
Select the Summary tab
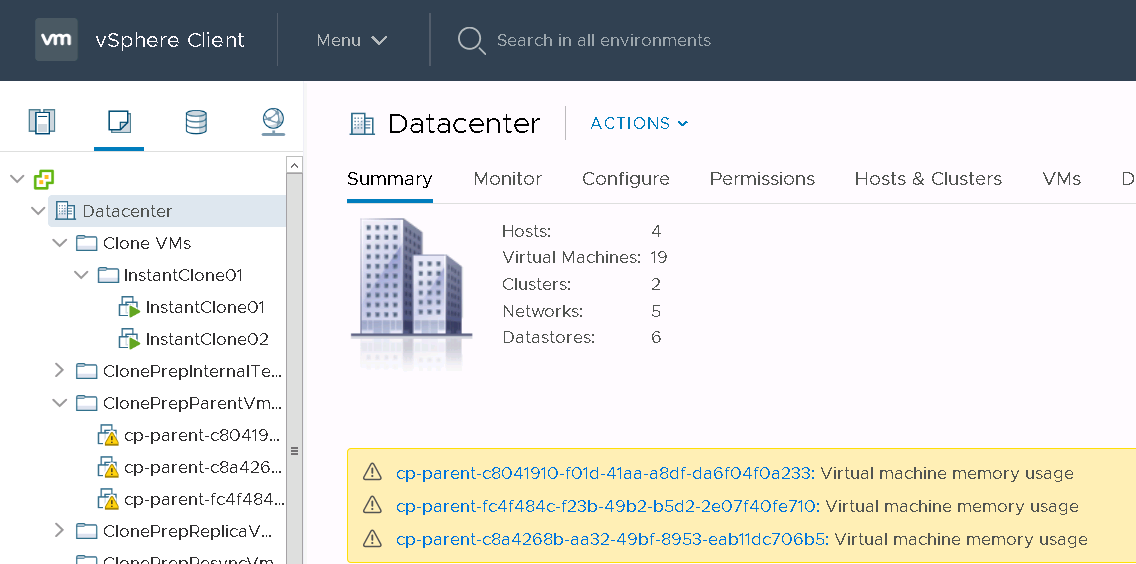pos(390,179)
